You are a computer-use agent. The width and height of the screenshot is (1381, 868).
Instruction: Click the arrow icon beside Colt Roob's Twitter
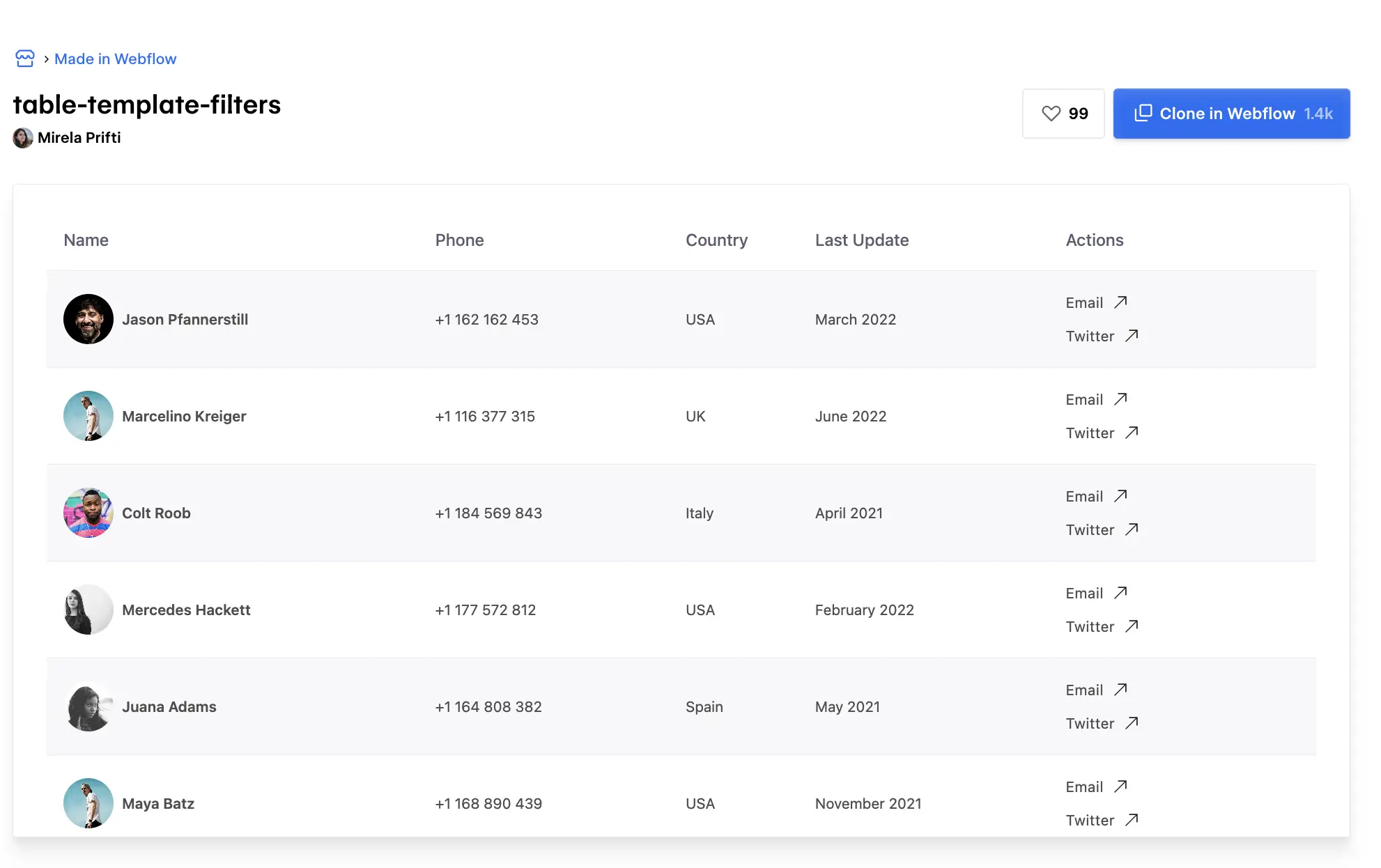[x=1132, y=529]
